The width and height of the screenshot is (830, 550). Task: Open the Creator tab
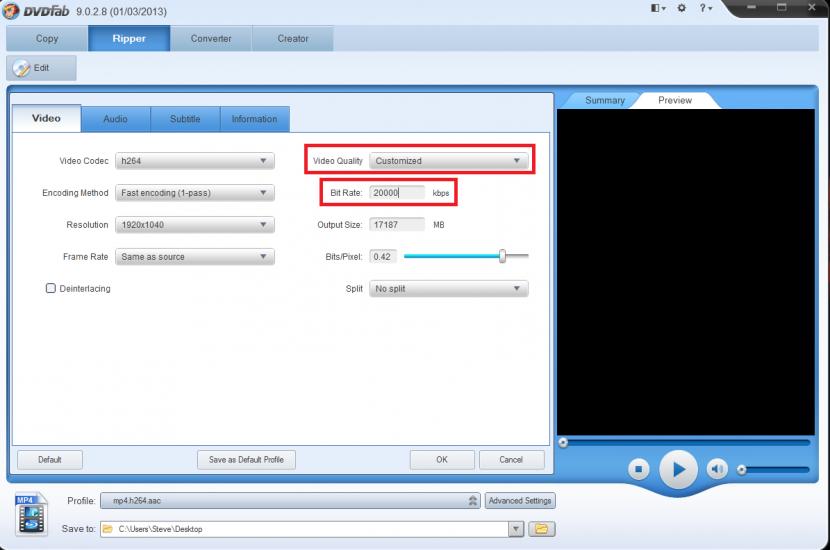tap(293, 39)
